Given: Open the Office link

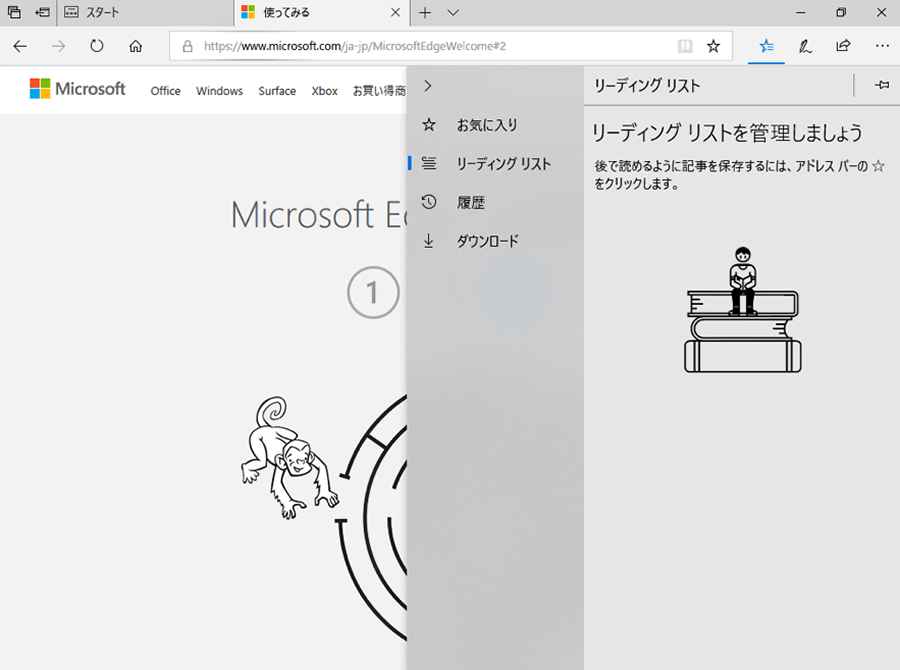Looking at the screenshot, I should [165, 91].
